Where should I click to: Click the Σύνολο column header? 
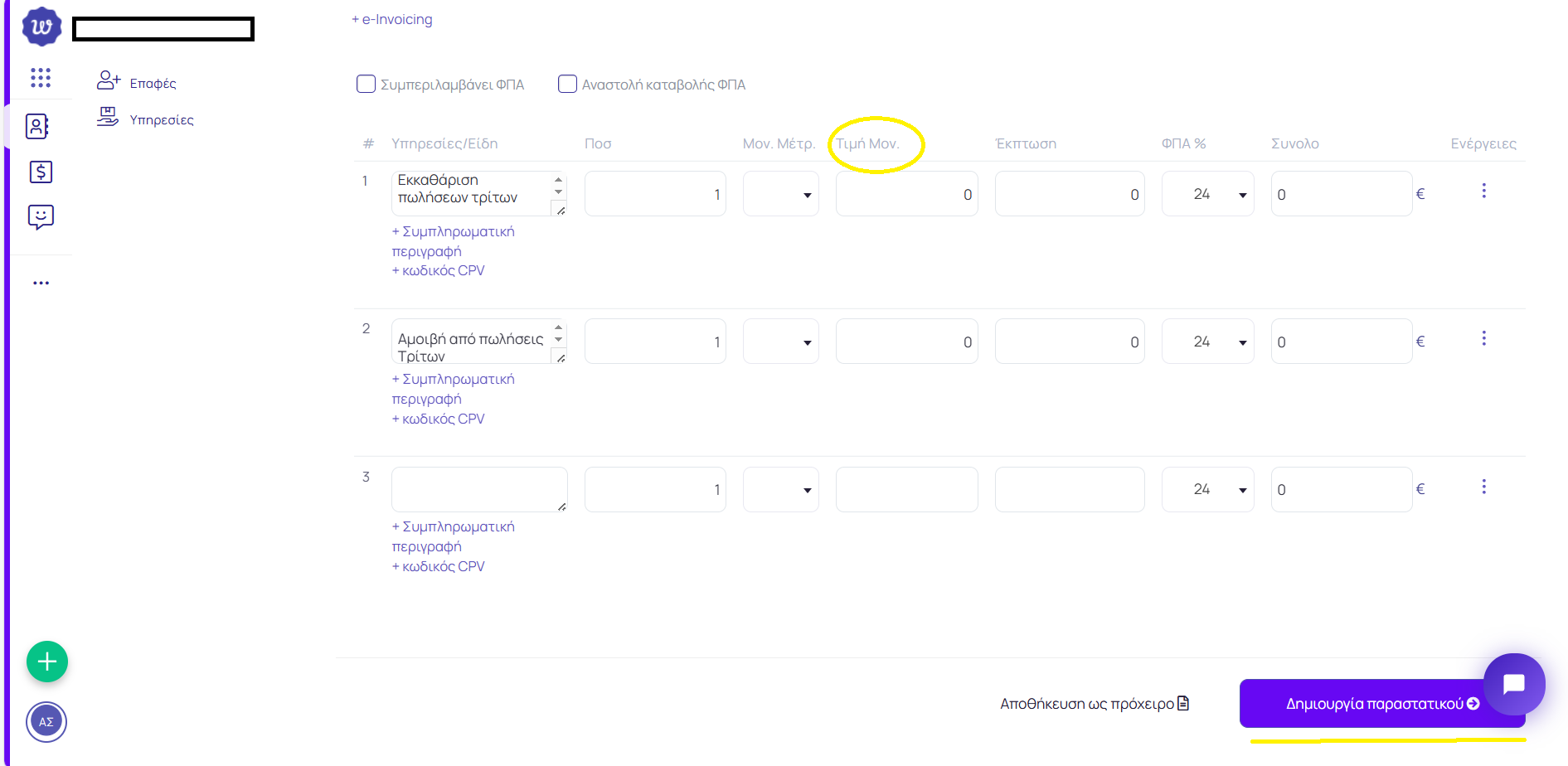[1294, 143]
